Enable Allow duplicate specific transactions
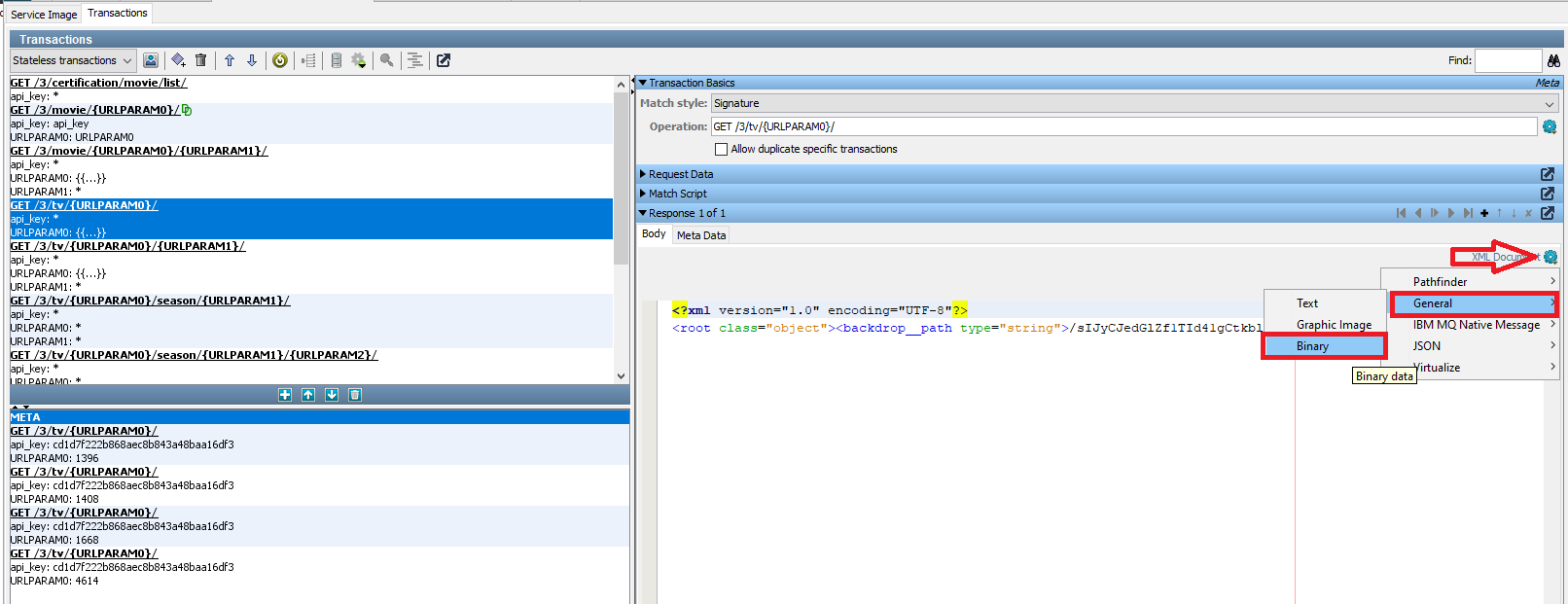This screenshot has height=604, width=1568. tap(721, 150)
